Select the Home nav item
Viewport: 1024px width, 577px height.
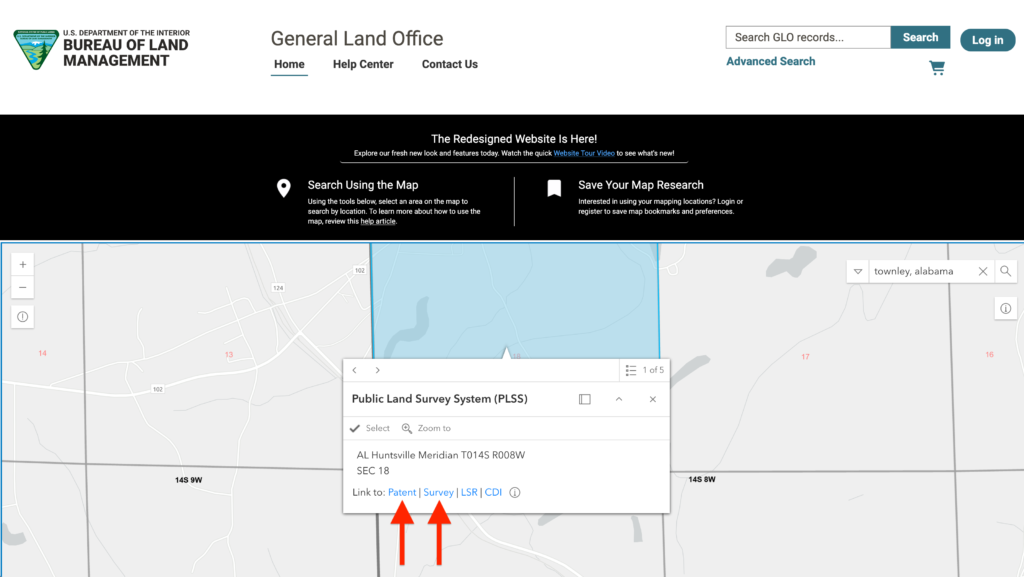point(289,64)
